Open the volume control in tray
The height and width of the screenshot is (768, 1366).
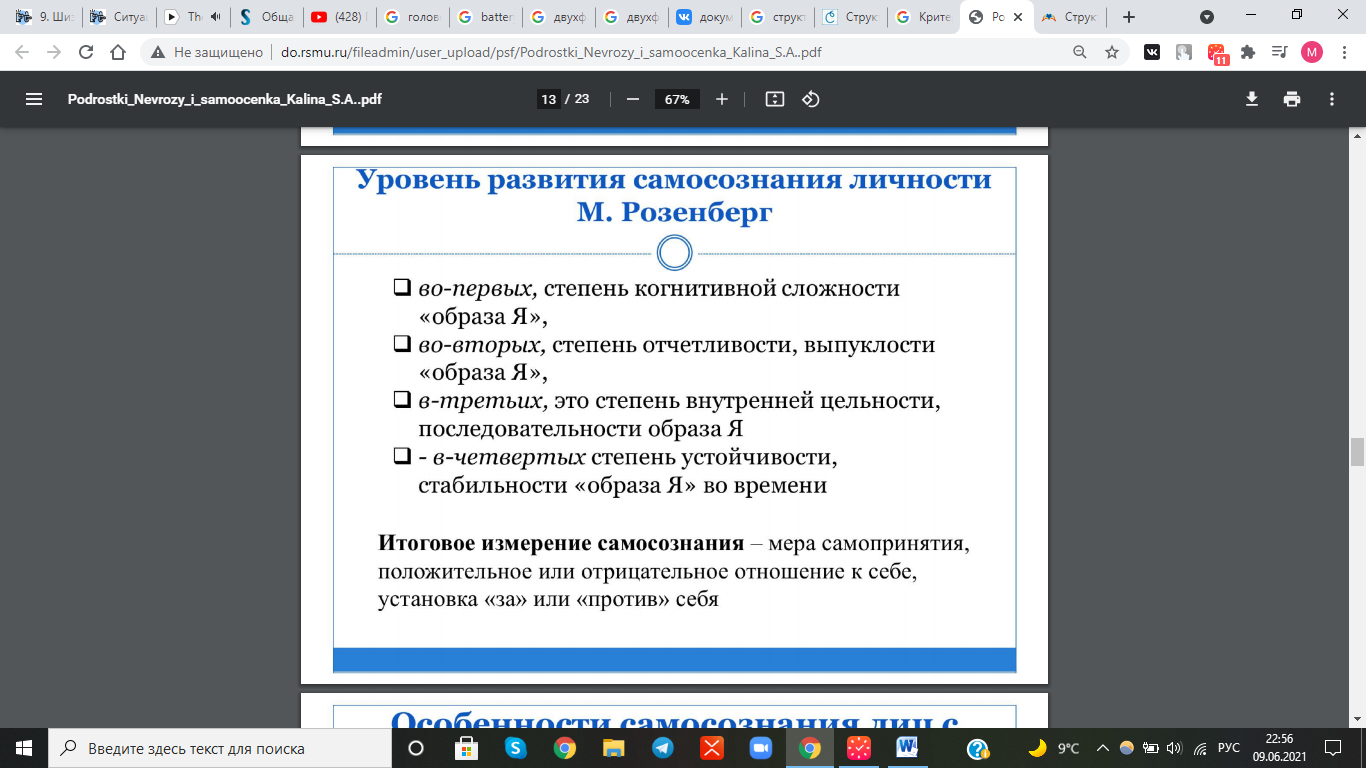pyautogui.click(x=1174, y=748)
